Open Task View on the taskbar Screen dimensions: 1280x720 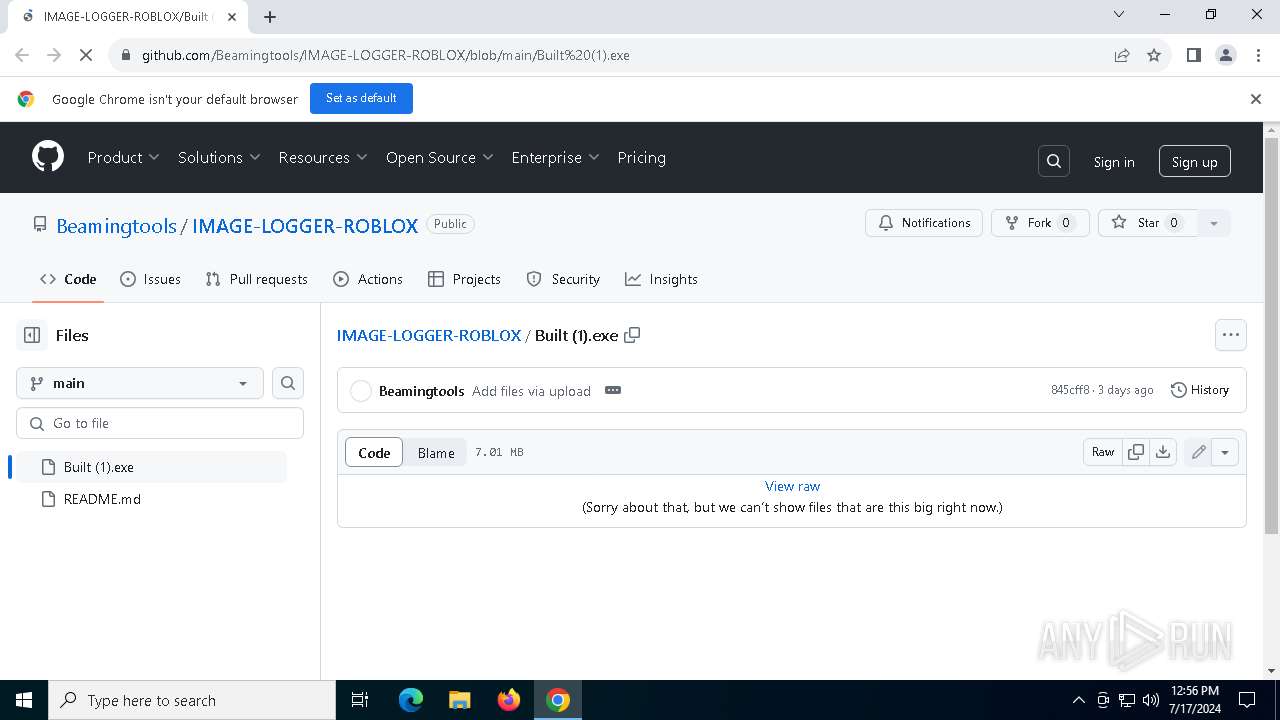coord(360,700)
